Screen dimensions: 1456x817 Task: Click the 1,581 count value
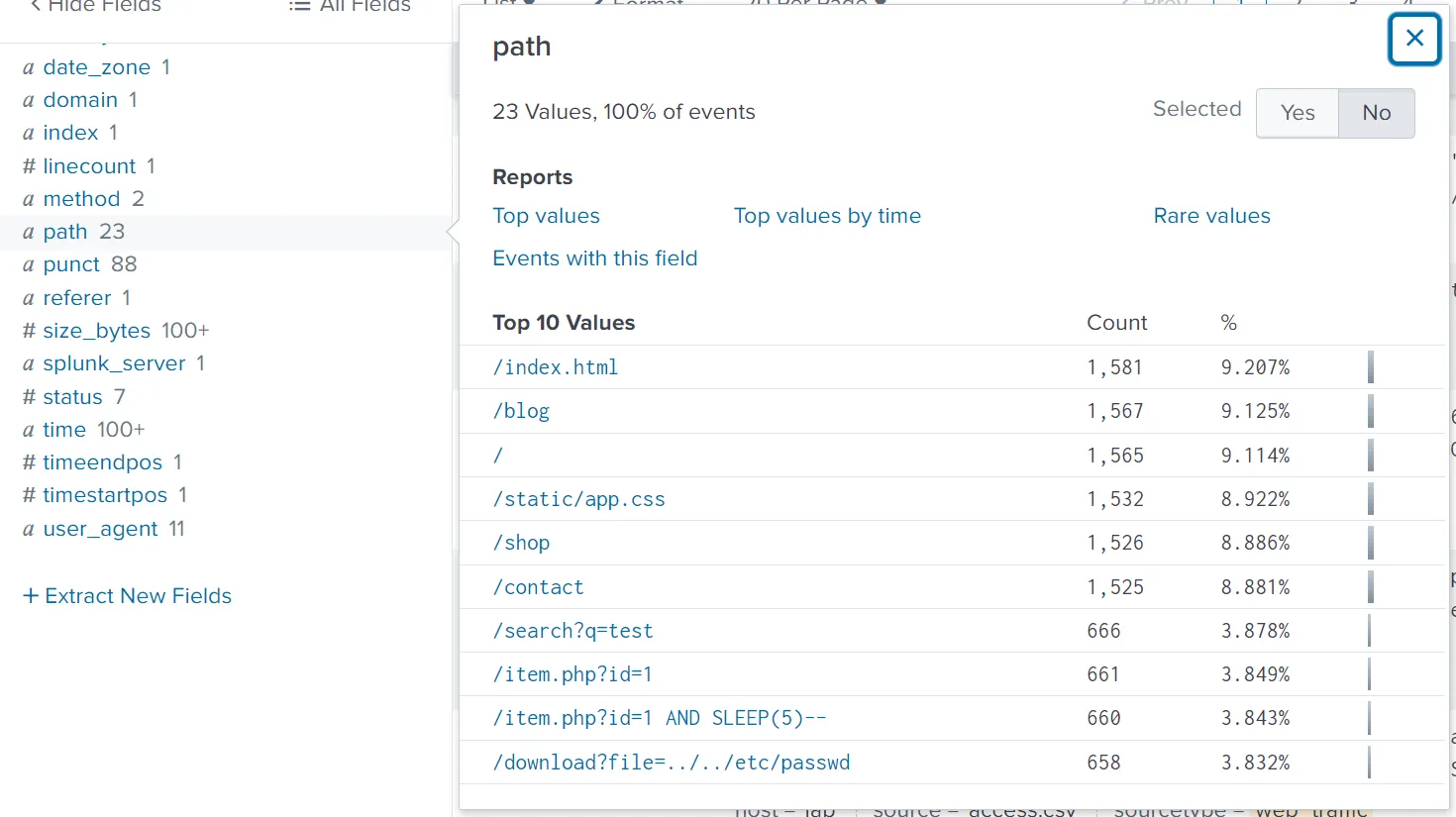coord(1114,367)
